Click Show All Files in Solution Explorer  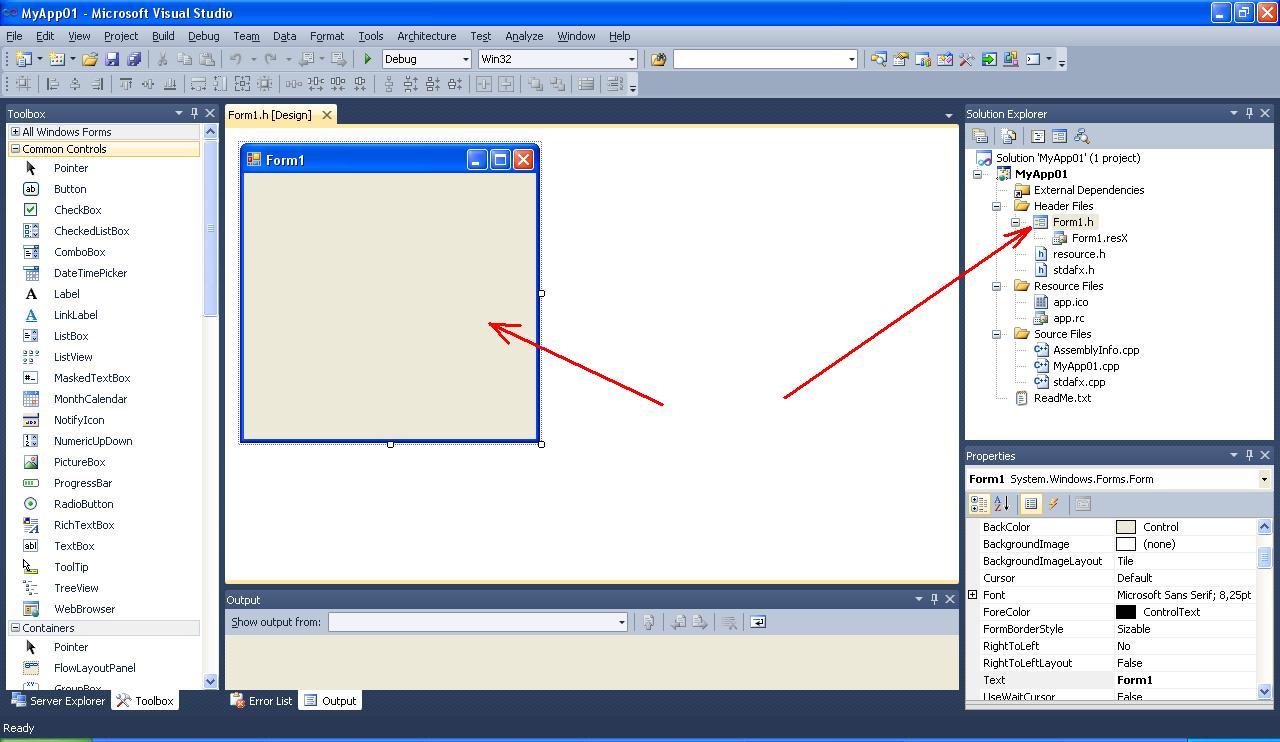(x=1008, y=136)
